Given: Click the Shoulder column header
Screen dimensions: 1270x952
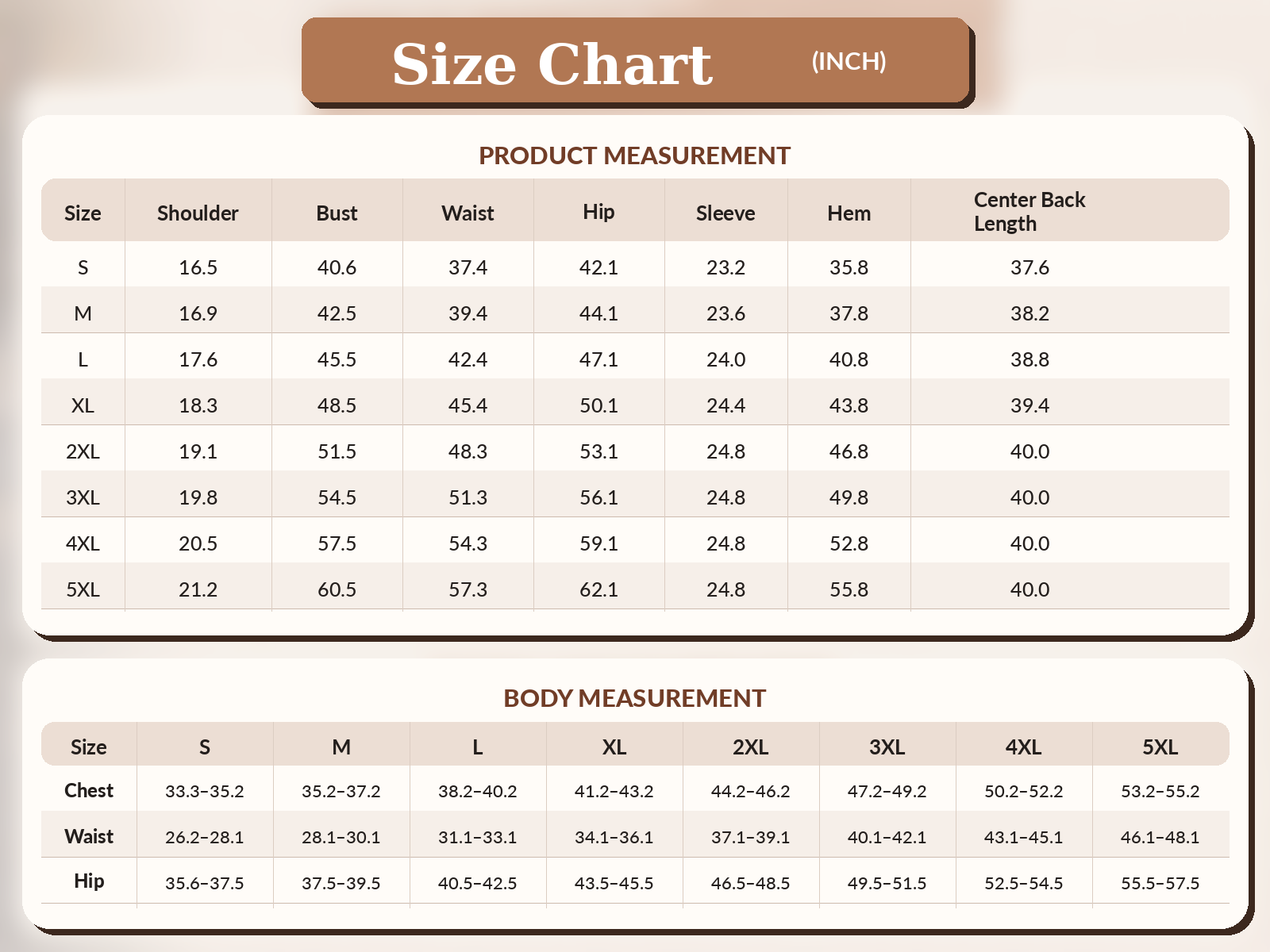Looking at the screenshot, I should point(198,213).
